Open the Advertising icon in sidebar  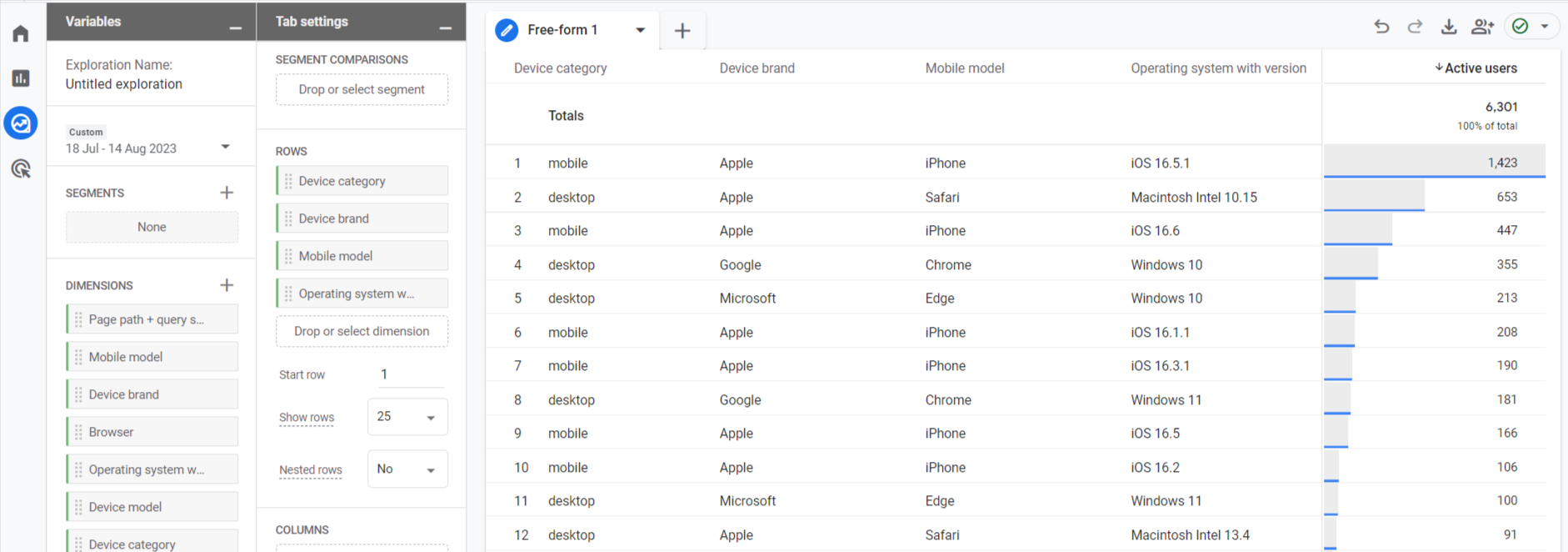[21, 169]
